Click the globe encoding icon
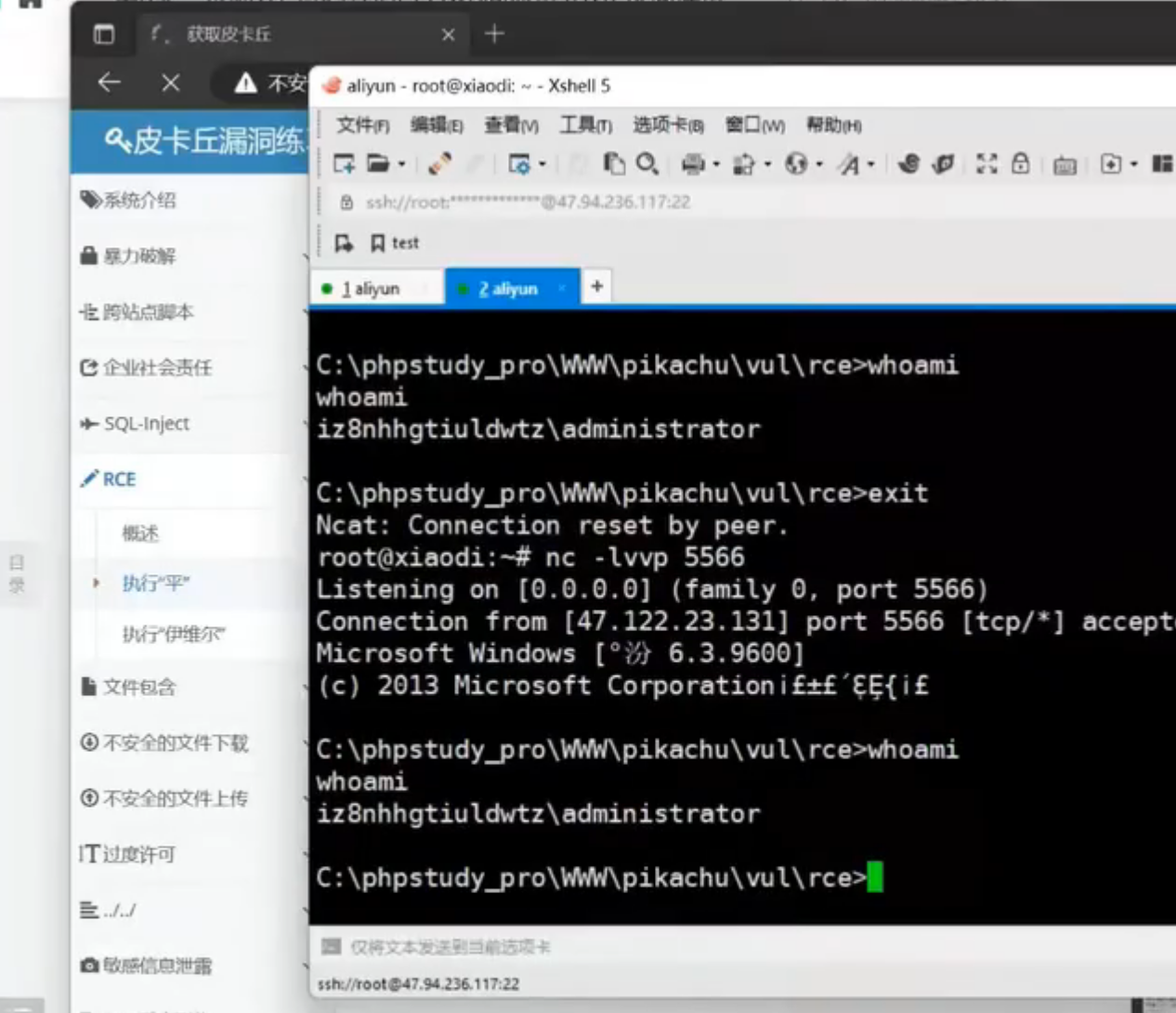Viewport: 1176px width, 1013px height. click(796, 164)
